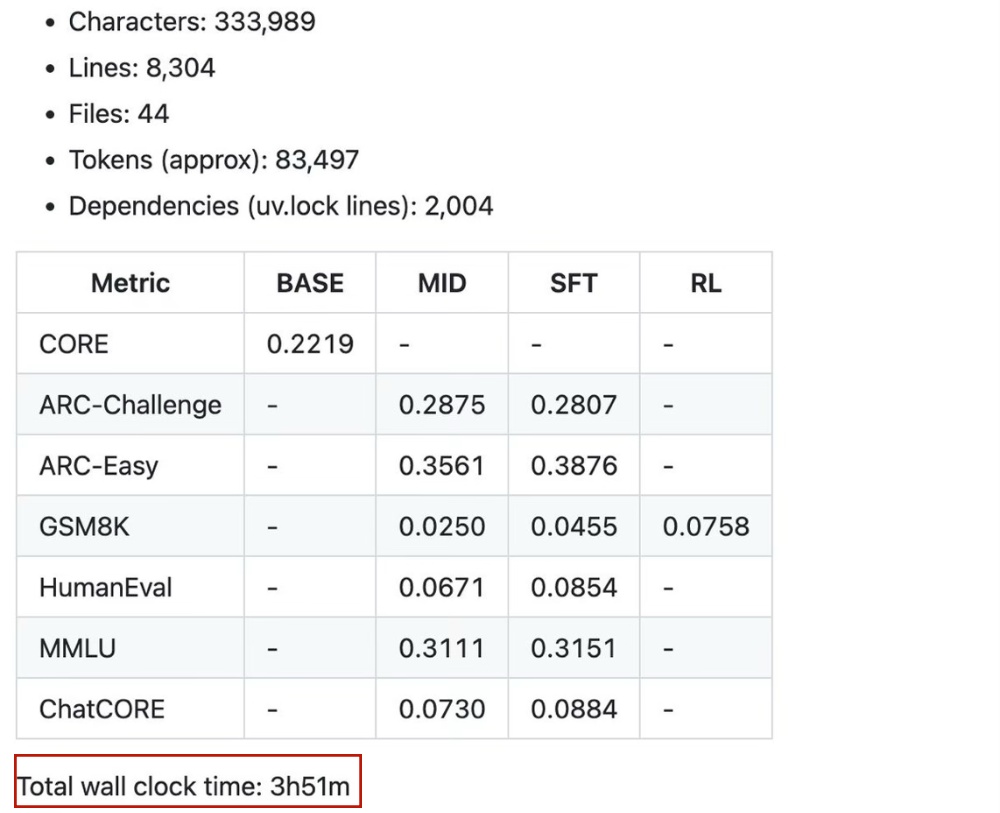Click the Tokens (approx) bullet

coord(213,160)
